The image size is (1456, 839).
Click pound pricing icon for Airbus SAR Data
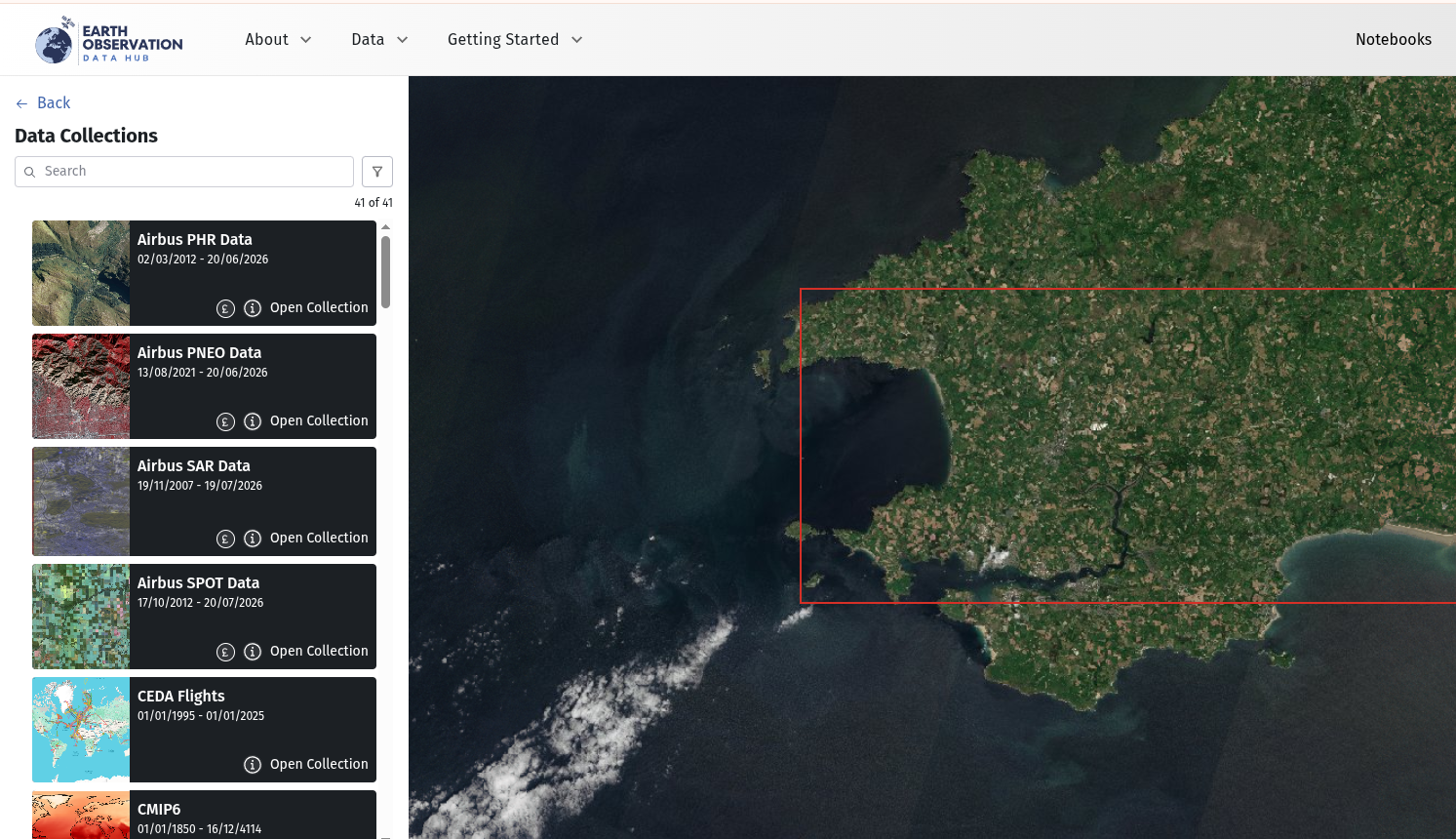tap(225, 539)
